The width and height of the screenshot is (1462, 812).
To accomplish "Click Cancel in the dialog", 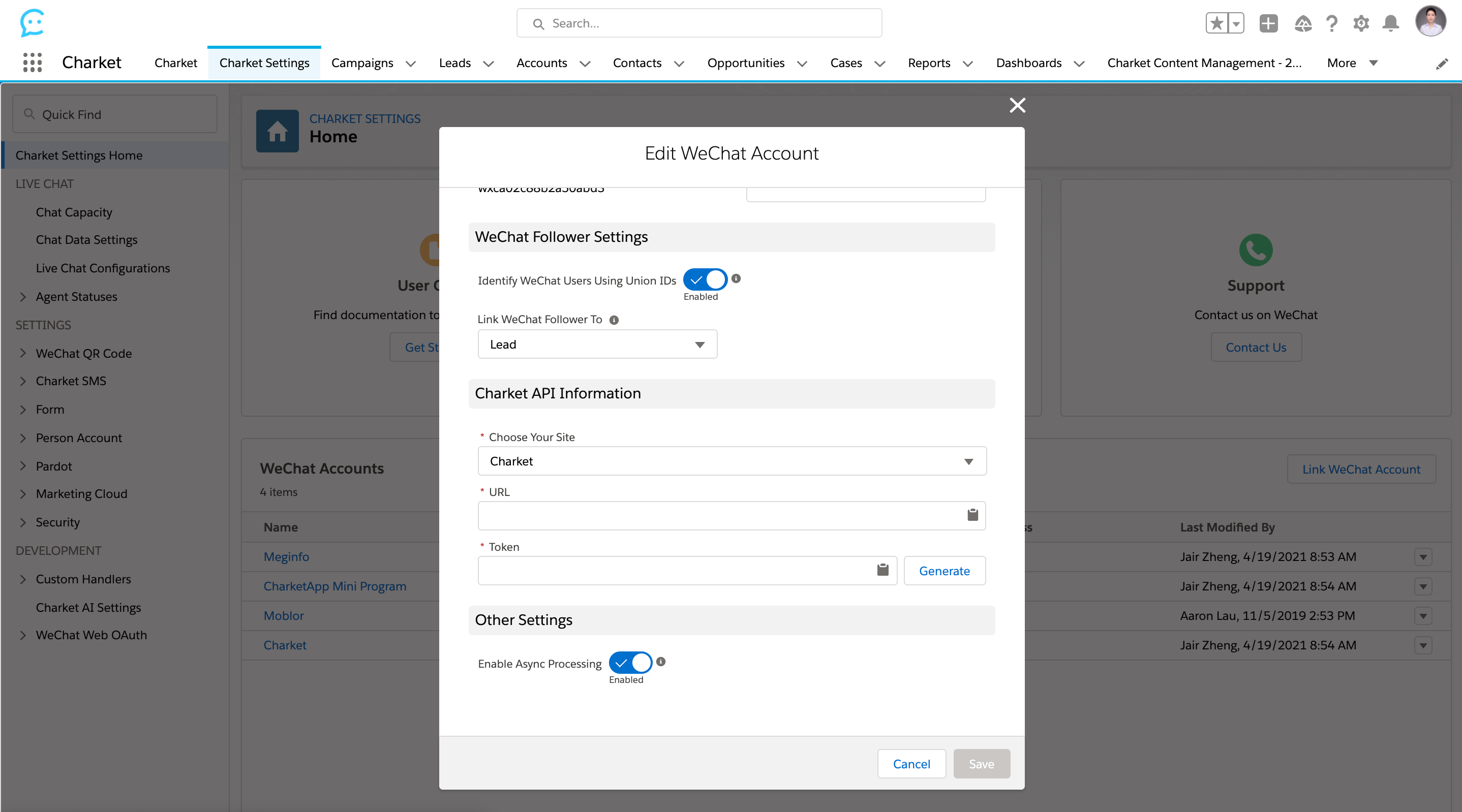I will coord(911,764).
